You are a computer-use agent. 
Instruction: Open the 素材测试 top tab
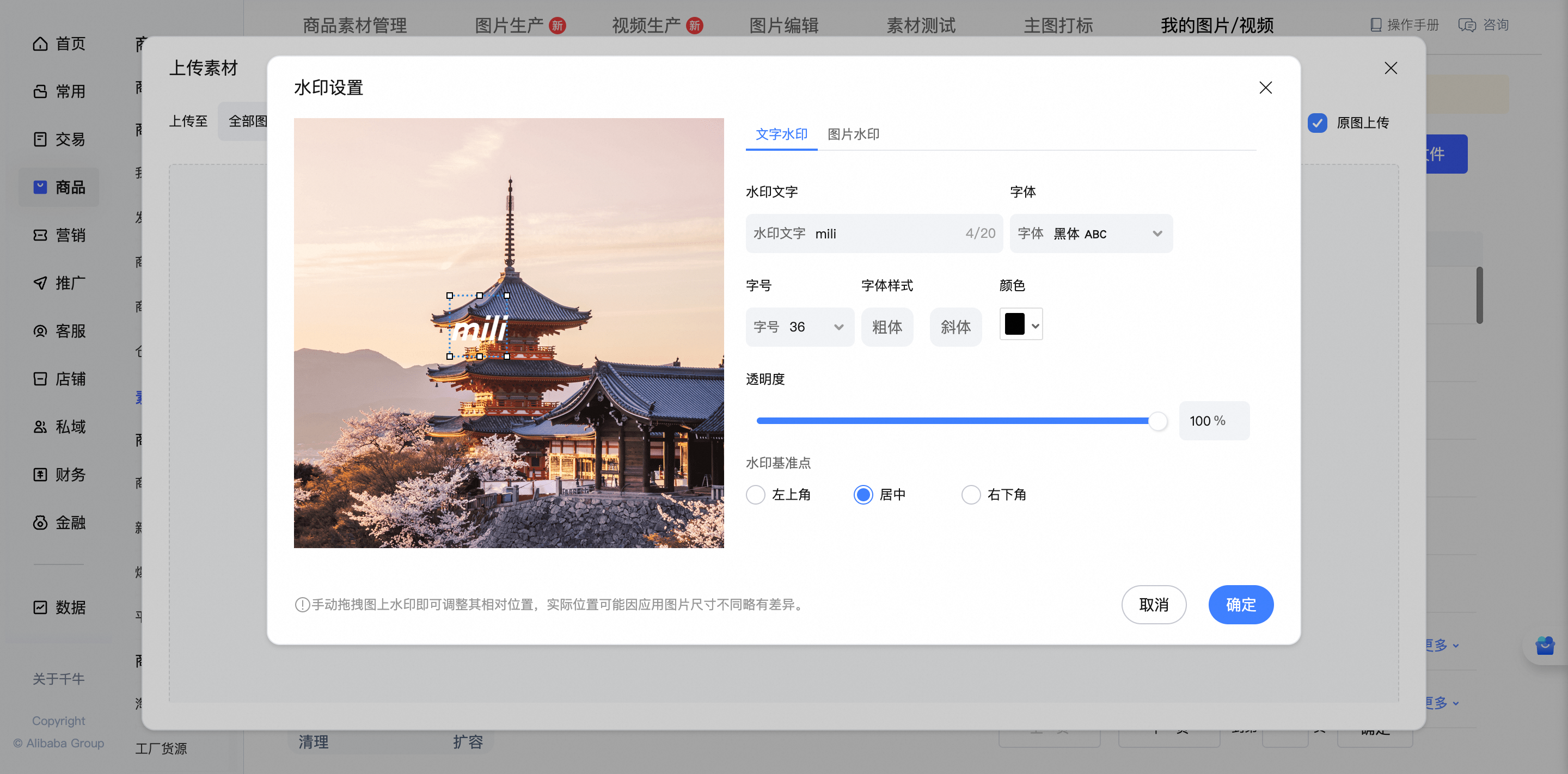tap(921, 26)
